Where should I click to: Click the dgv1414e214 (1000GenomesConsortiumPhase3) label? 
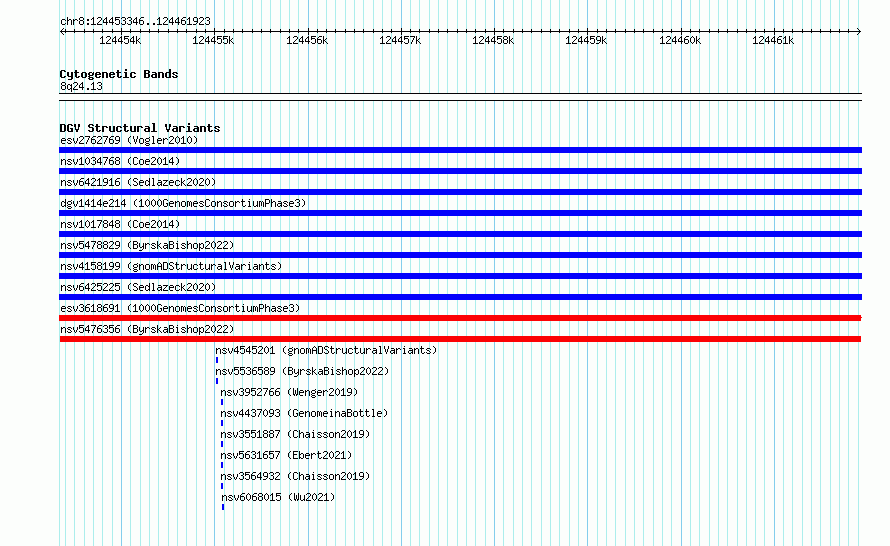coord(183,203)
